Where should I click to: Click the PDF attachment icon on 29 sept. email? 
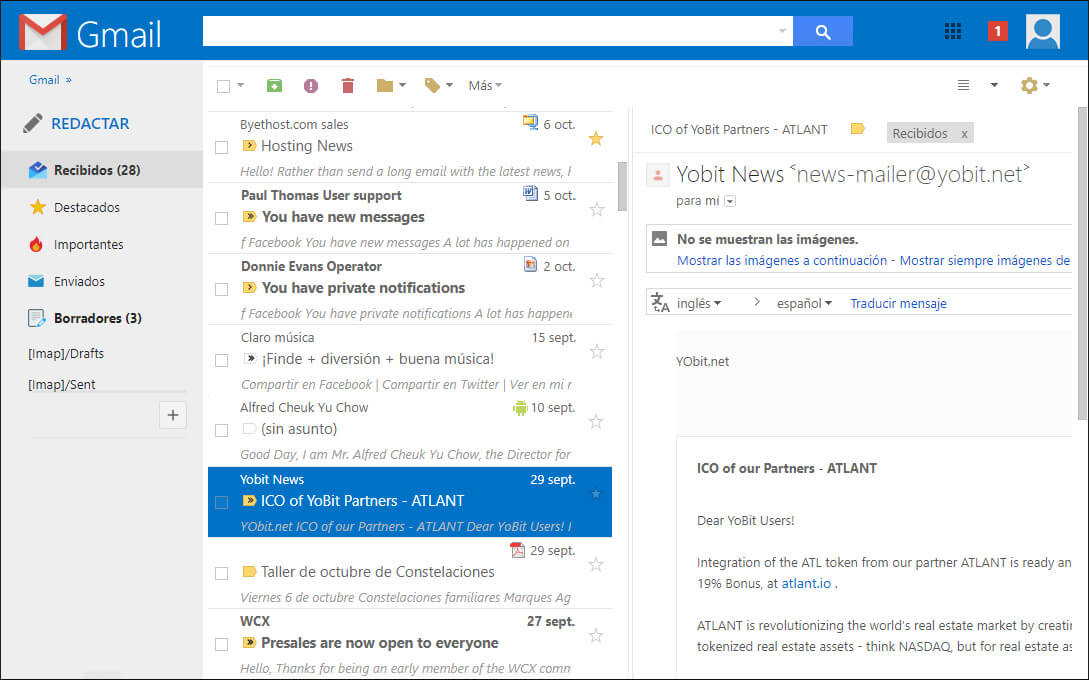pos(517,550)
